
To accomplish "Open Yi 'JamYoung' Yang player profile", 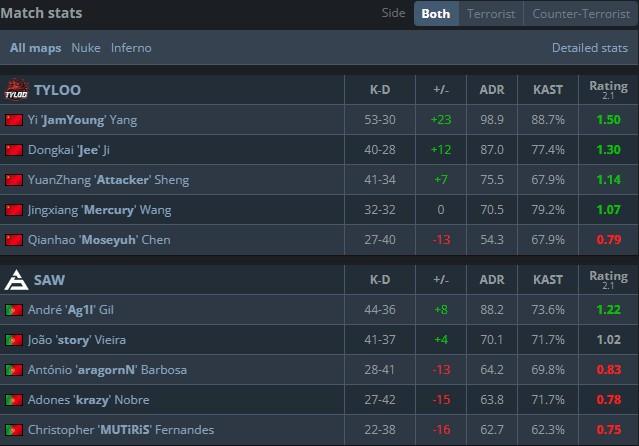I will pos(83,120).
